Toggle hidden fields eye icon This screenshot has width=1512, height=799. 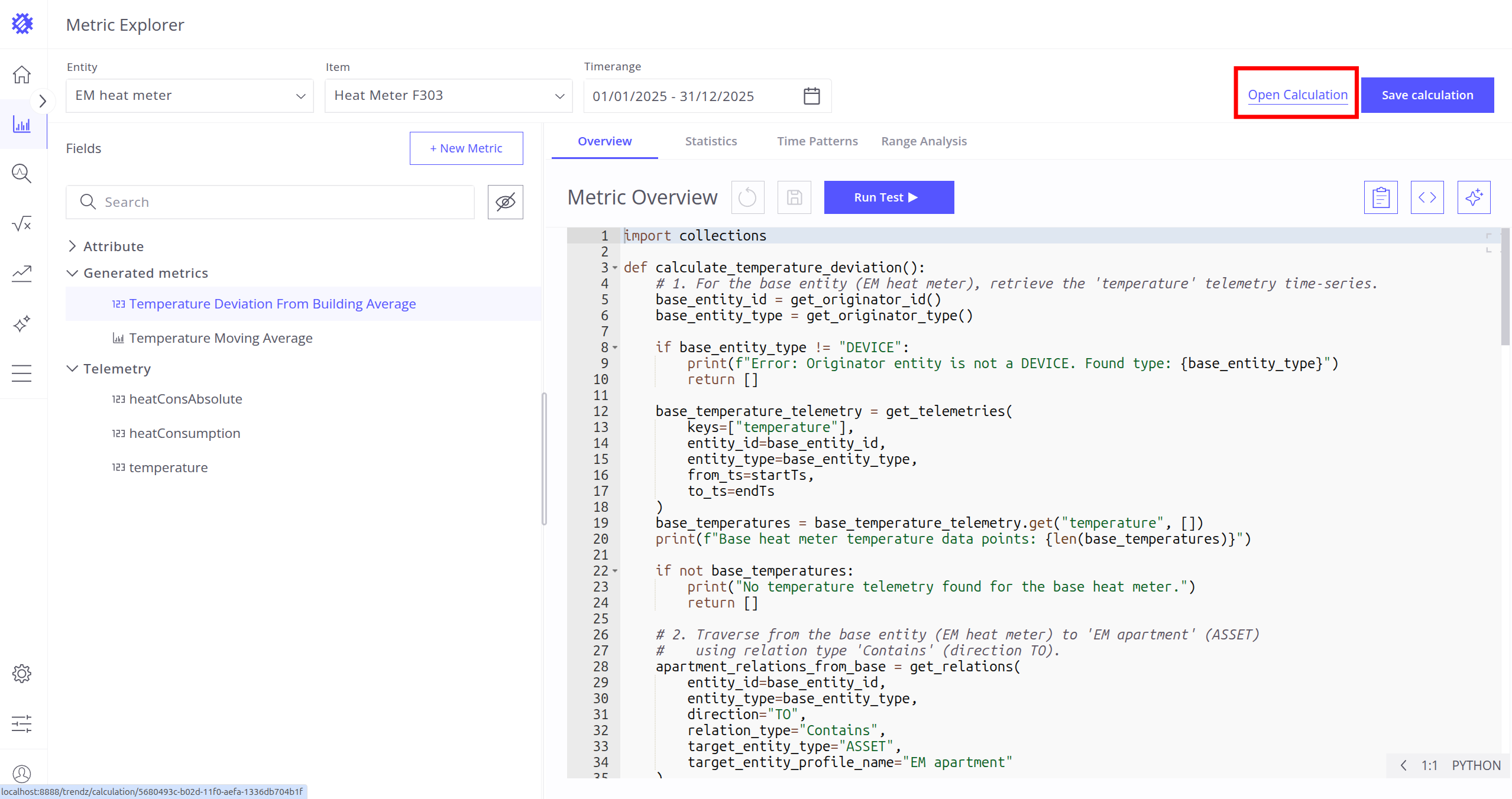click(505, 202)
